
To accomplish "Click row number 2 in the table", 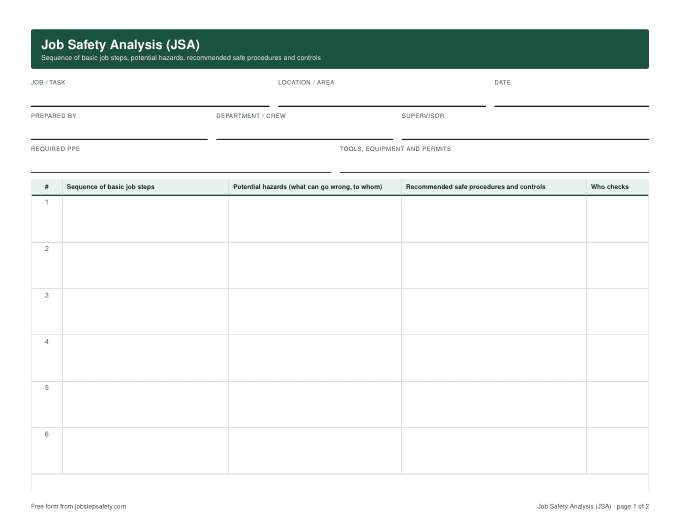I will coord(47,249).
